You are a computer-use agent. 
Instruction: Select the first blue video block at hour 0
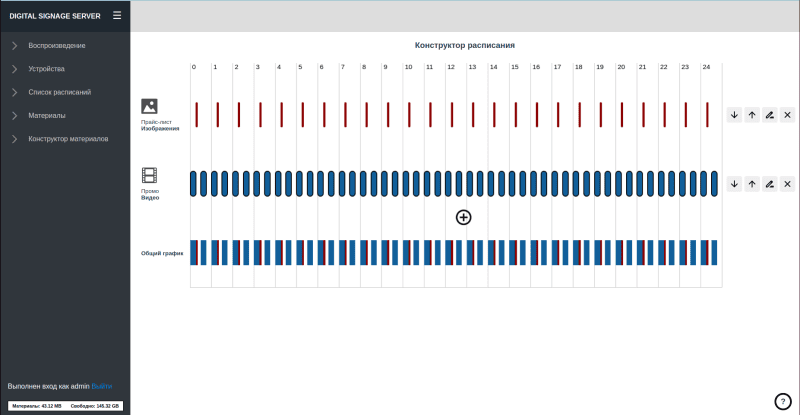[194, 183]
